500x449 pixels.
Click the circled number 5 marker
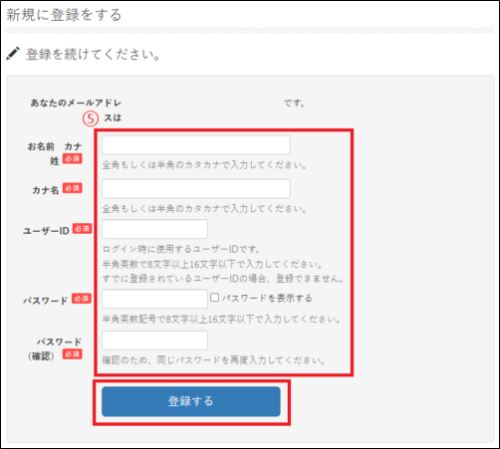coord(91,119)
